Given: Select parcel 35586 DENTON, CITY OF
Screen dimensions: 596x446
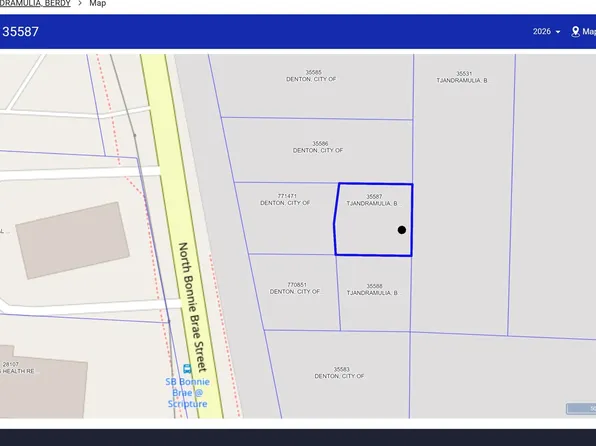Looking at the screenshot, I should click(318, 147).
